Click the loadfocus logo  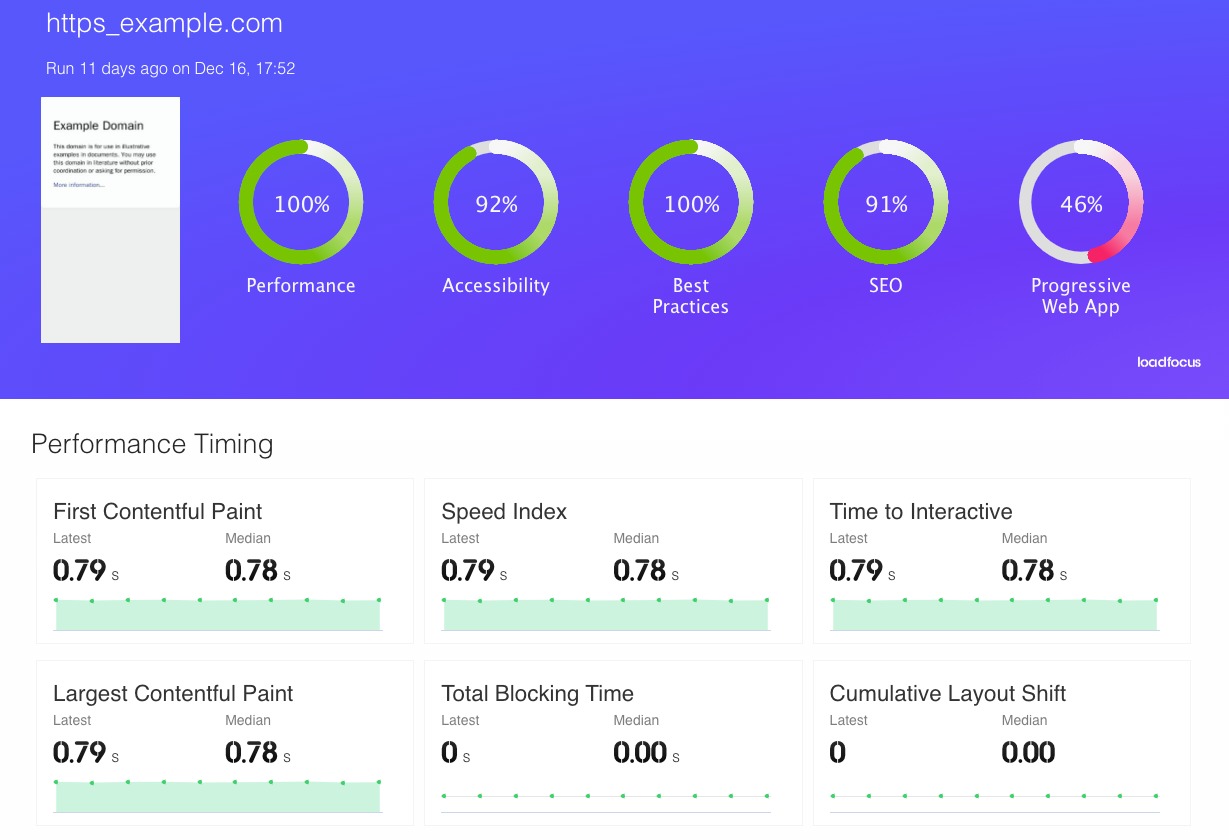coord(1168,362)
